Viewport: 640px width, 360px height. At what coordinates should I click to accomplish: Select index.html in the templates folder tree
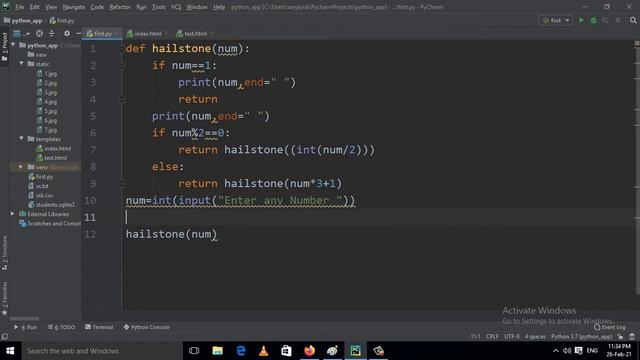[54, 149]
